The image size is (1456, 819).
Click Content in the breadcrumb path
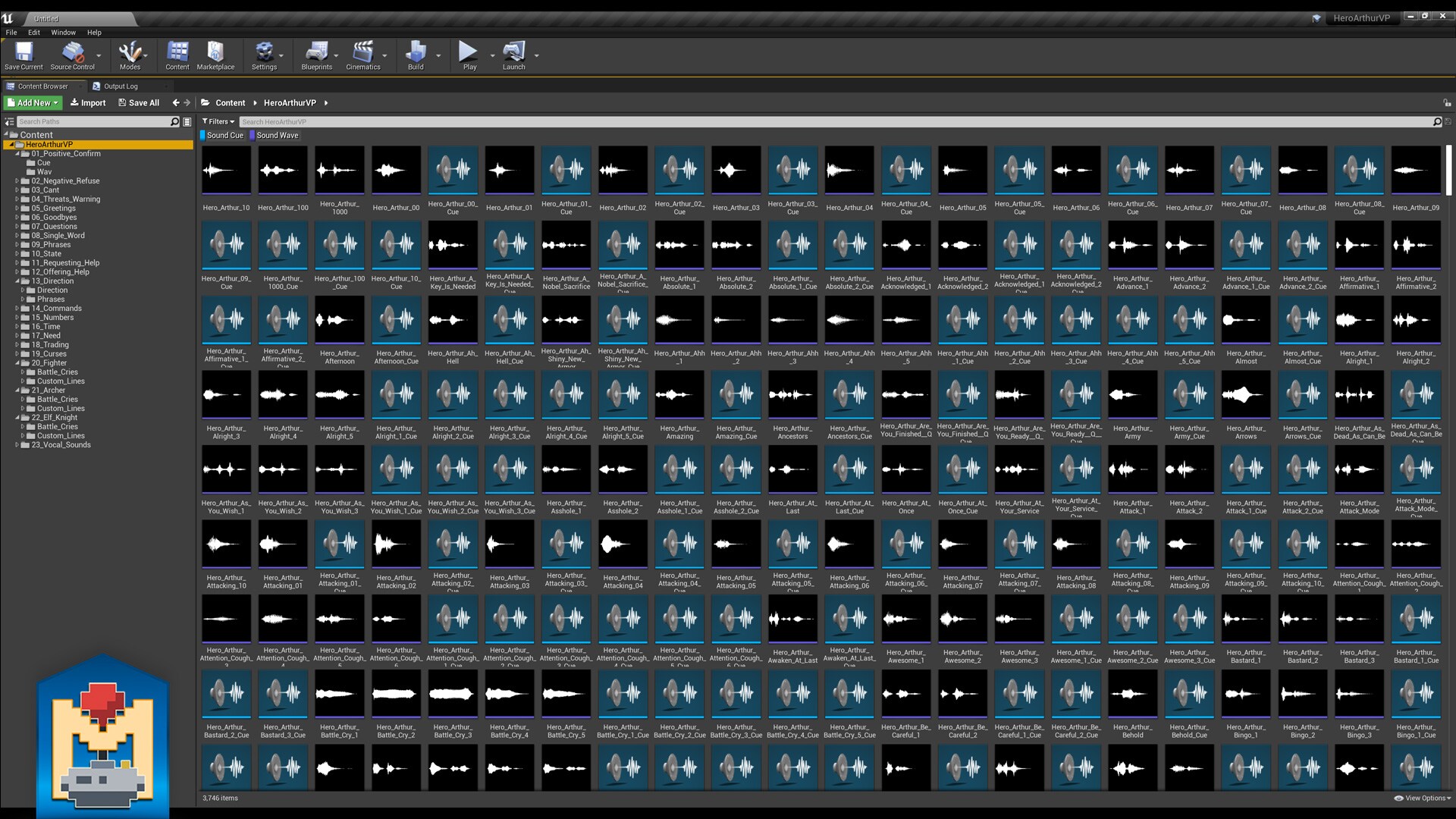(x=230, y=102)
